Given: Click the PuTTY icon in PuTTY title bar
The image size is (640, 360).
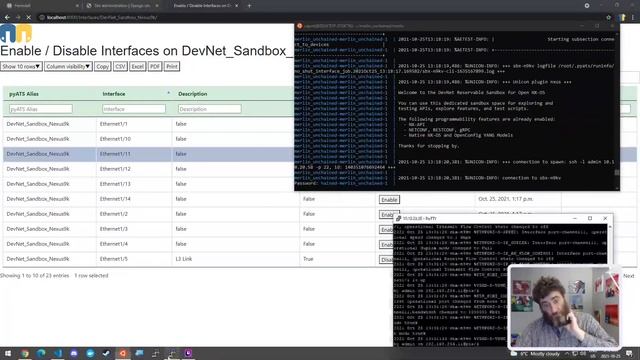Looking at the screenshot, I should click(x=398, y=218).
